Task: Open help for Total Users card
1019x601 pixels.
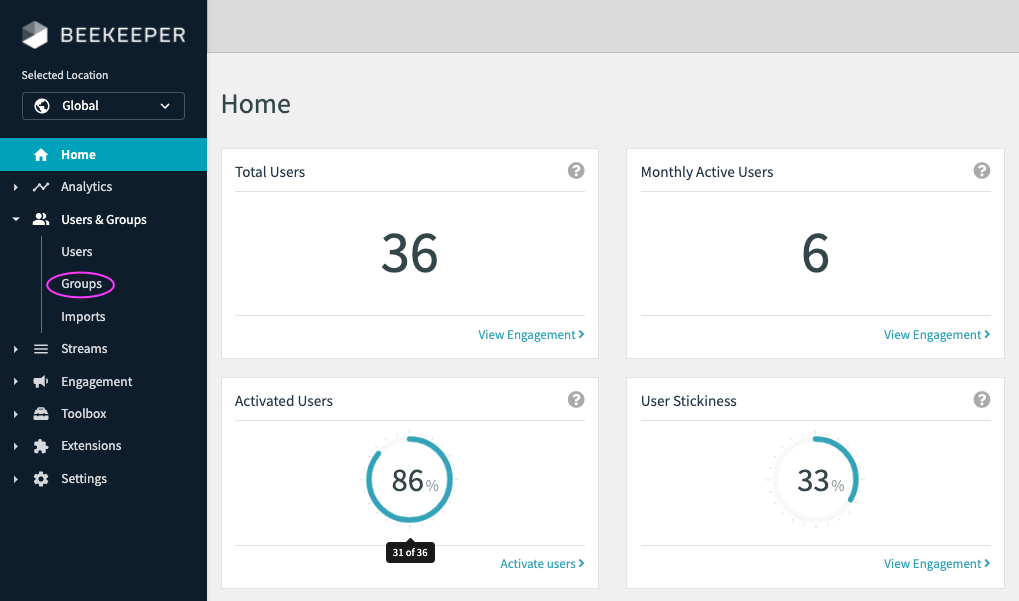Action: (576, 171)
